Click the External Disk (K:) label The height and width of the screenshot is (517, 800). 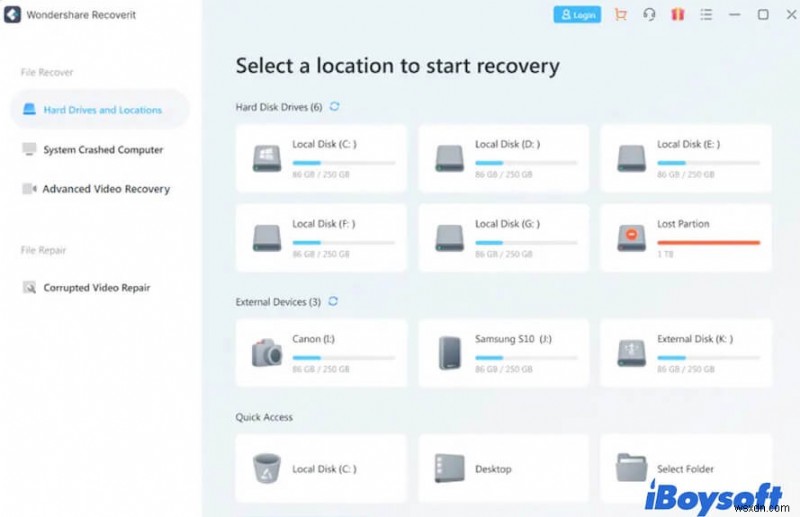(x=695, y=339)
